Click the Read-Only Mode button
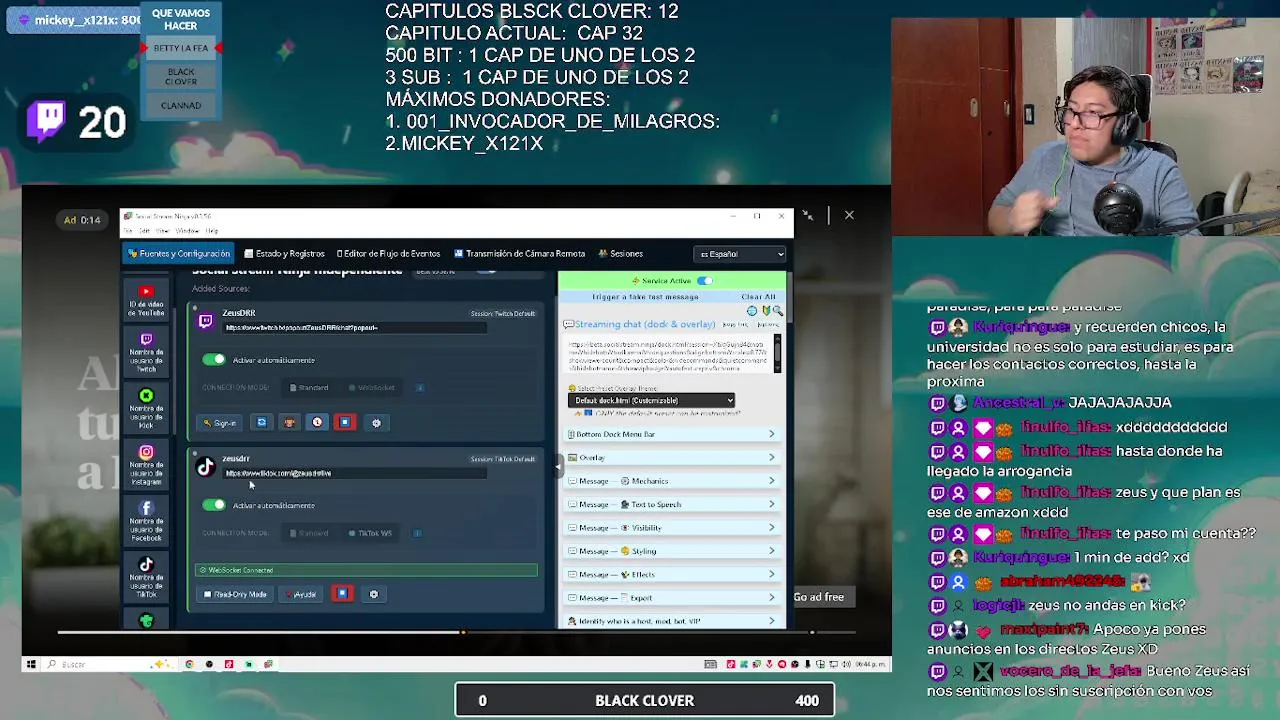The width and height of the screenshot is (1280, 720). click(235, 594)
